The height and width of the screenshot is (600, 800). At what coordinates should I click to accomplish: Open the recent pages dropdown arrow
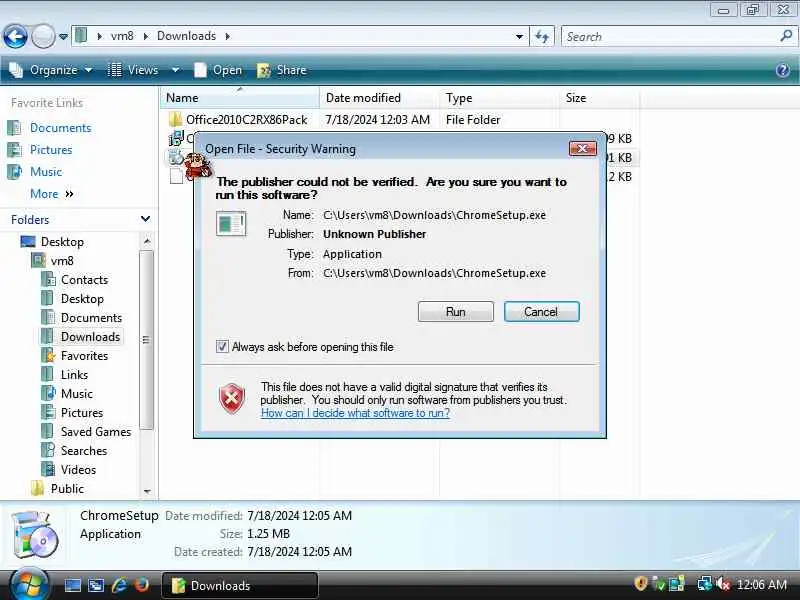coord(63,37)
